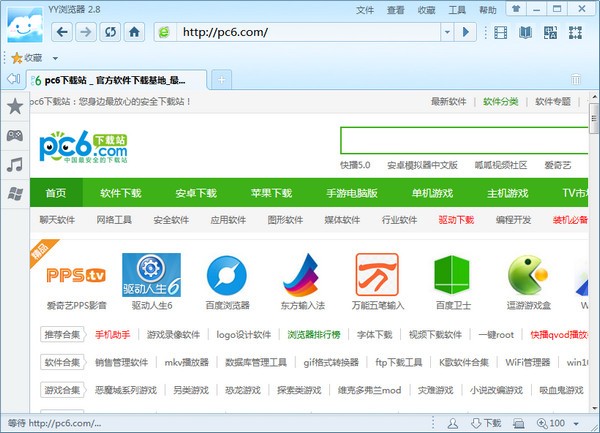Go to 安卓下载 in green nav bar
Screen dimensions: 600x433
(196, 192)
